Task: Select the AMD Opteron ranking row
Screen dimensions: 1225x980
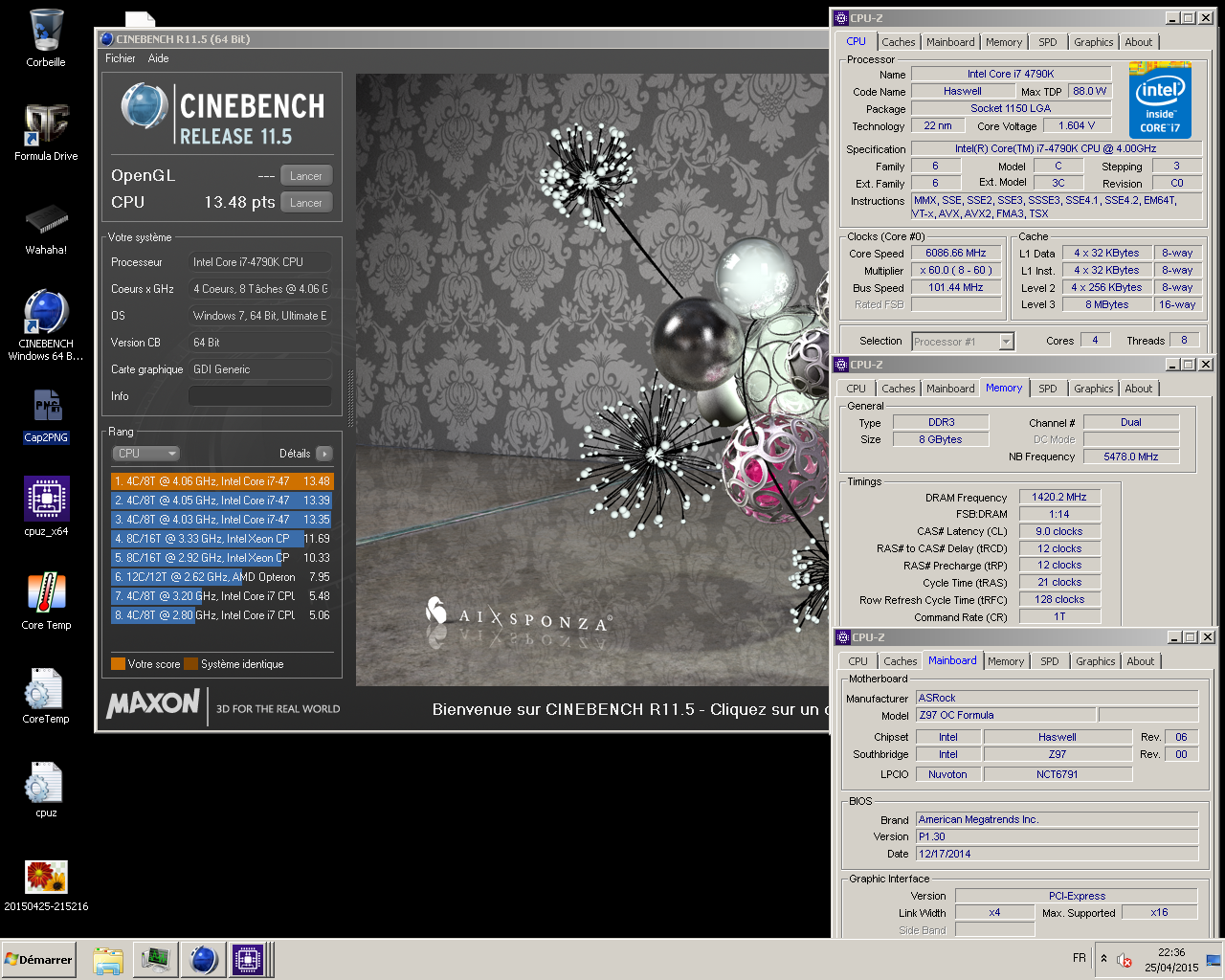Action: (222, 577)
